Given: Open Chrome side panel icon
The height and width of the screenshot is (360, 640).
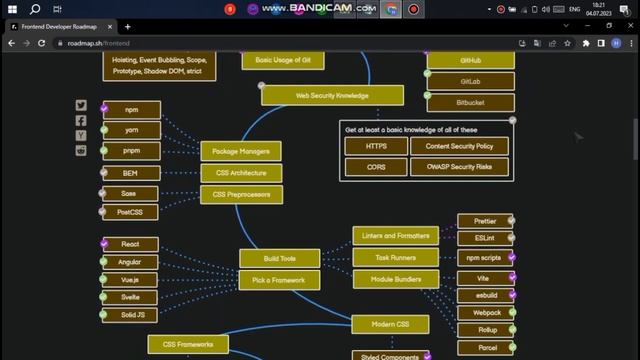Looking at the screenshot, I should [601, 43].
